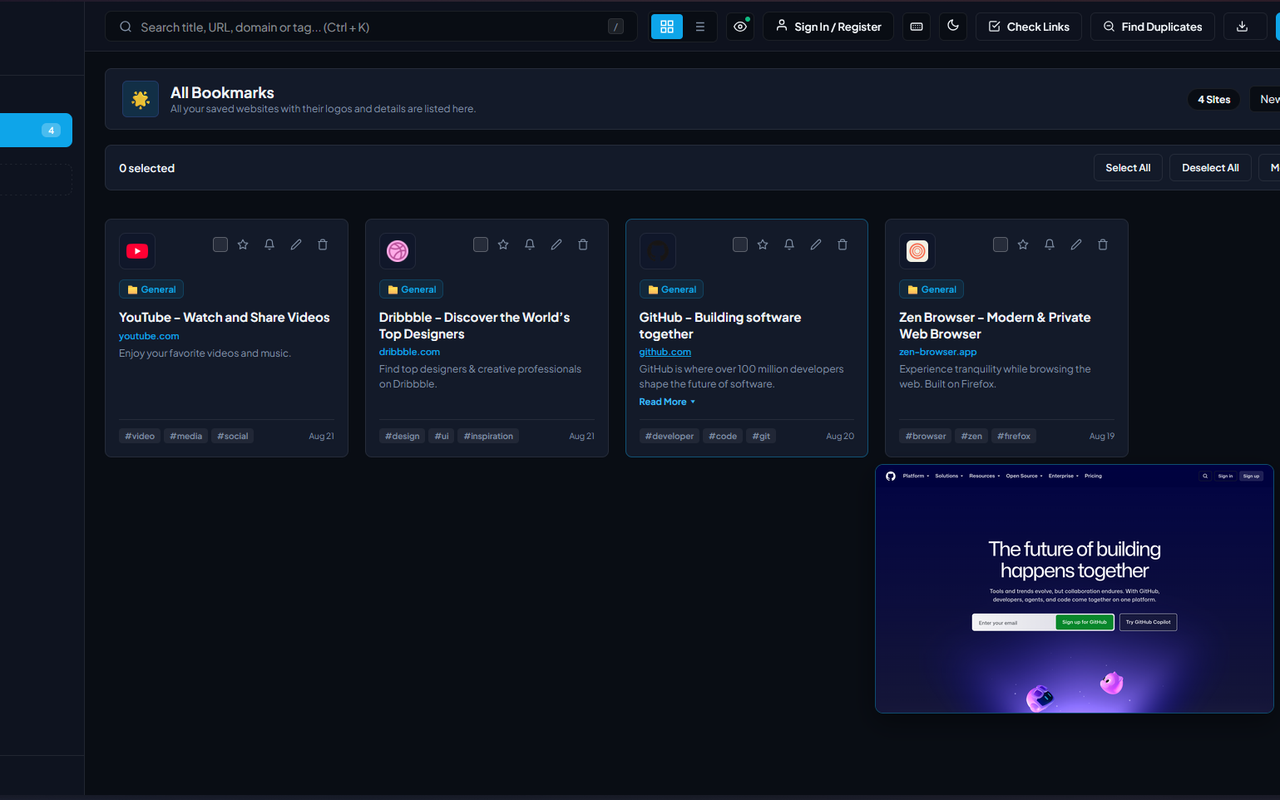Star the YouTube bookmark
Viewport: 1280px width, 800px height.
point(243,244)
